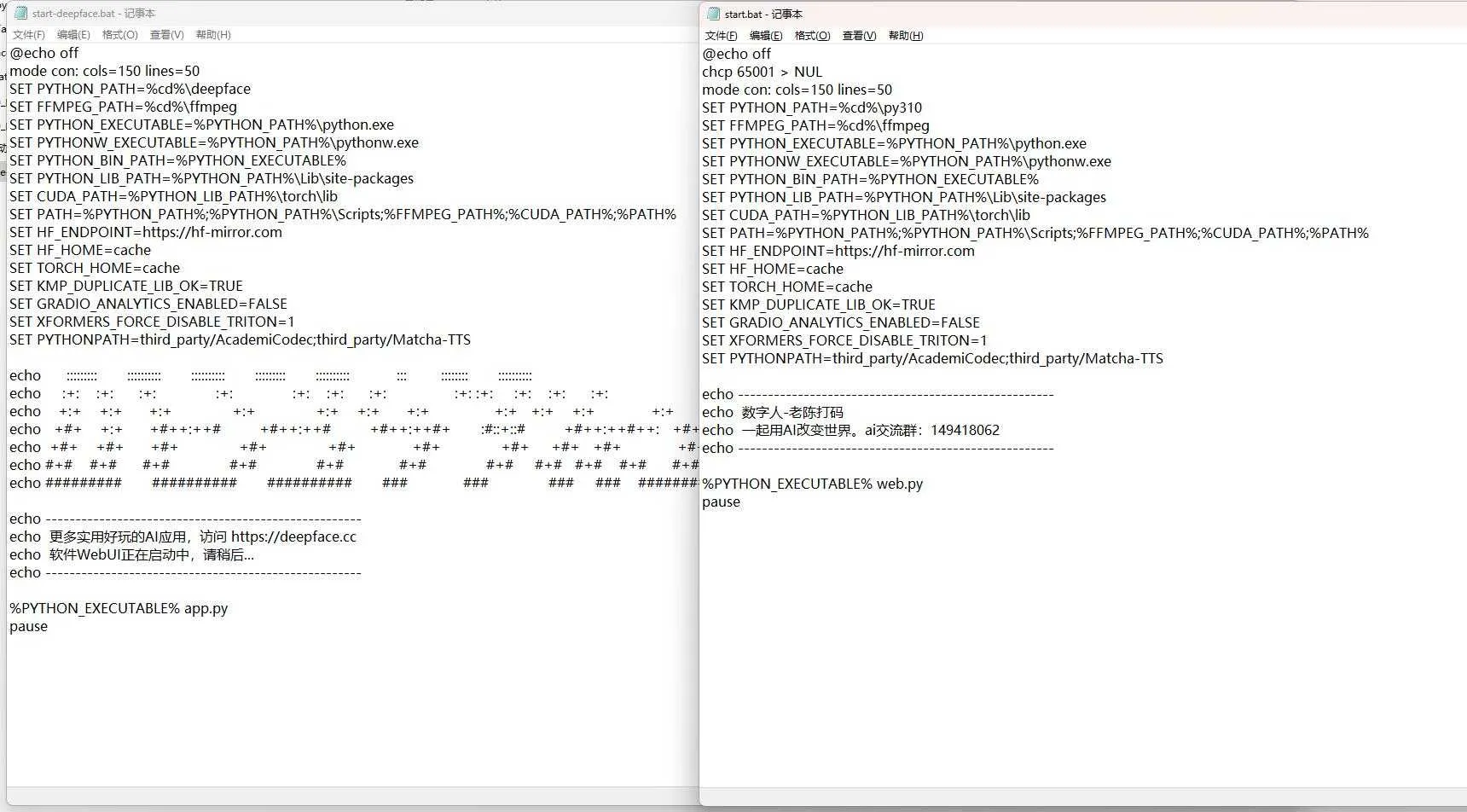Click SET TORCH_HOME=cache in start-deepface.bat
Viewport: 1467px width, 812px height.
pos(95,268)
